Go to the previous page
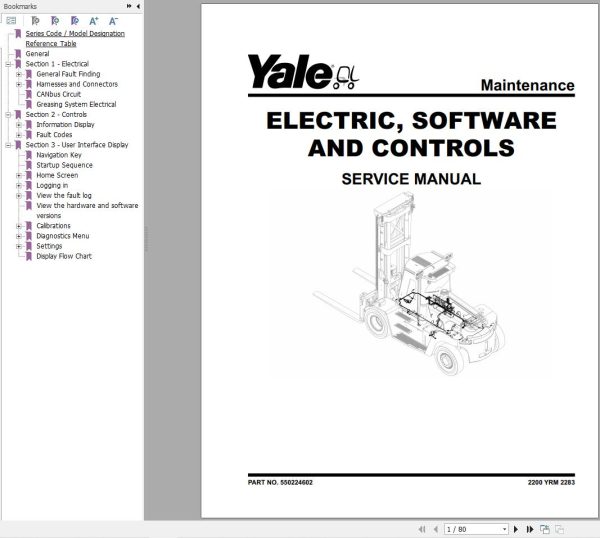 pos(435,529)
